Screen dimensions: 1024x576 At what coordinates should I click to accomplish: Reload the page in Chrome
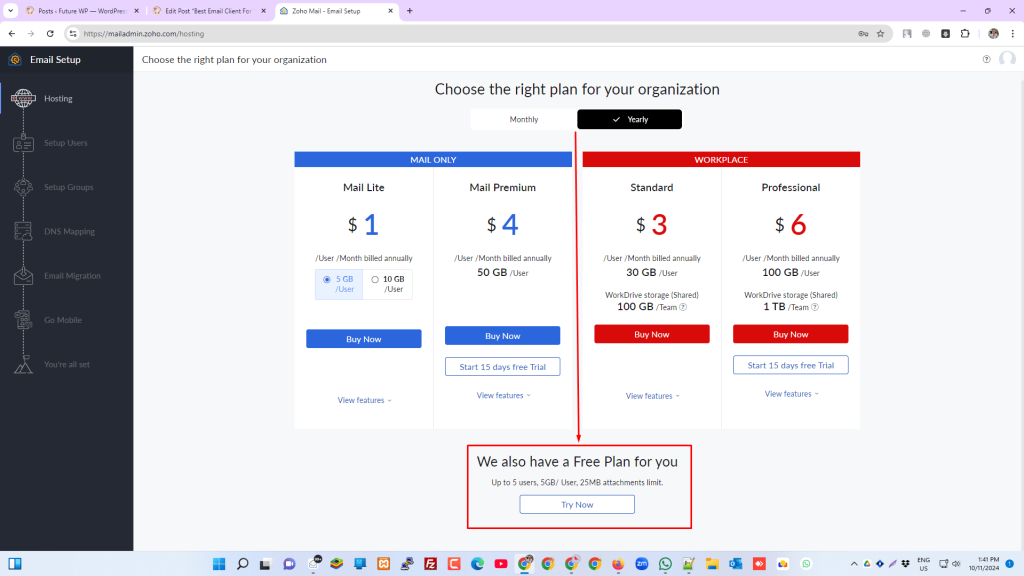pyautogui.click(x=50, y=33)
